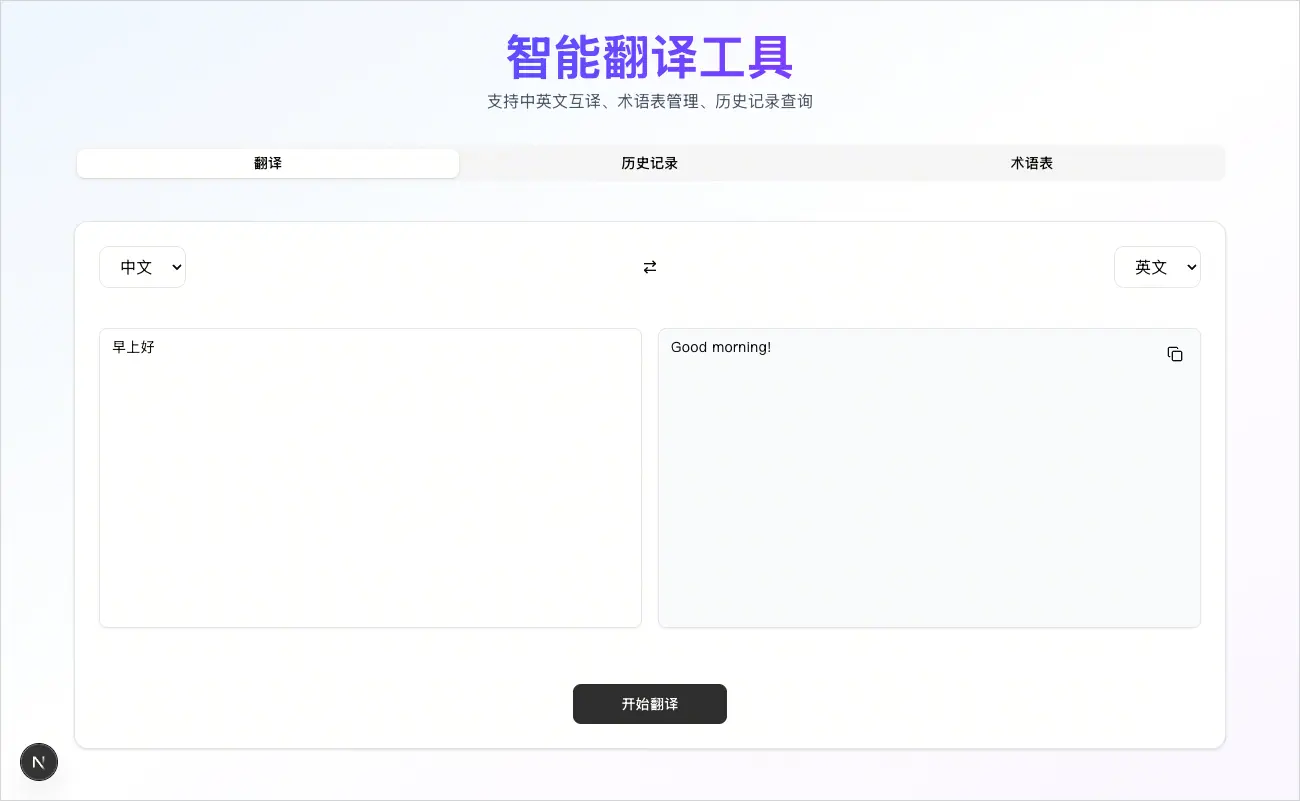This screenshot has height=801, width=1300.
Task: Expand the 英文 target language dropdown
Action: (1157, 267)
